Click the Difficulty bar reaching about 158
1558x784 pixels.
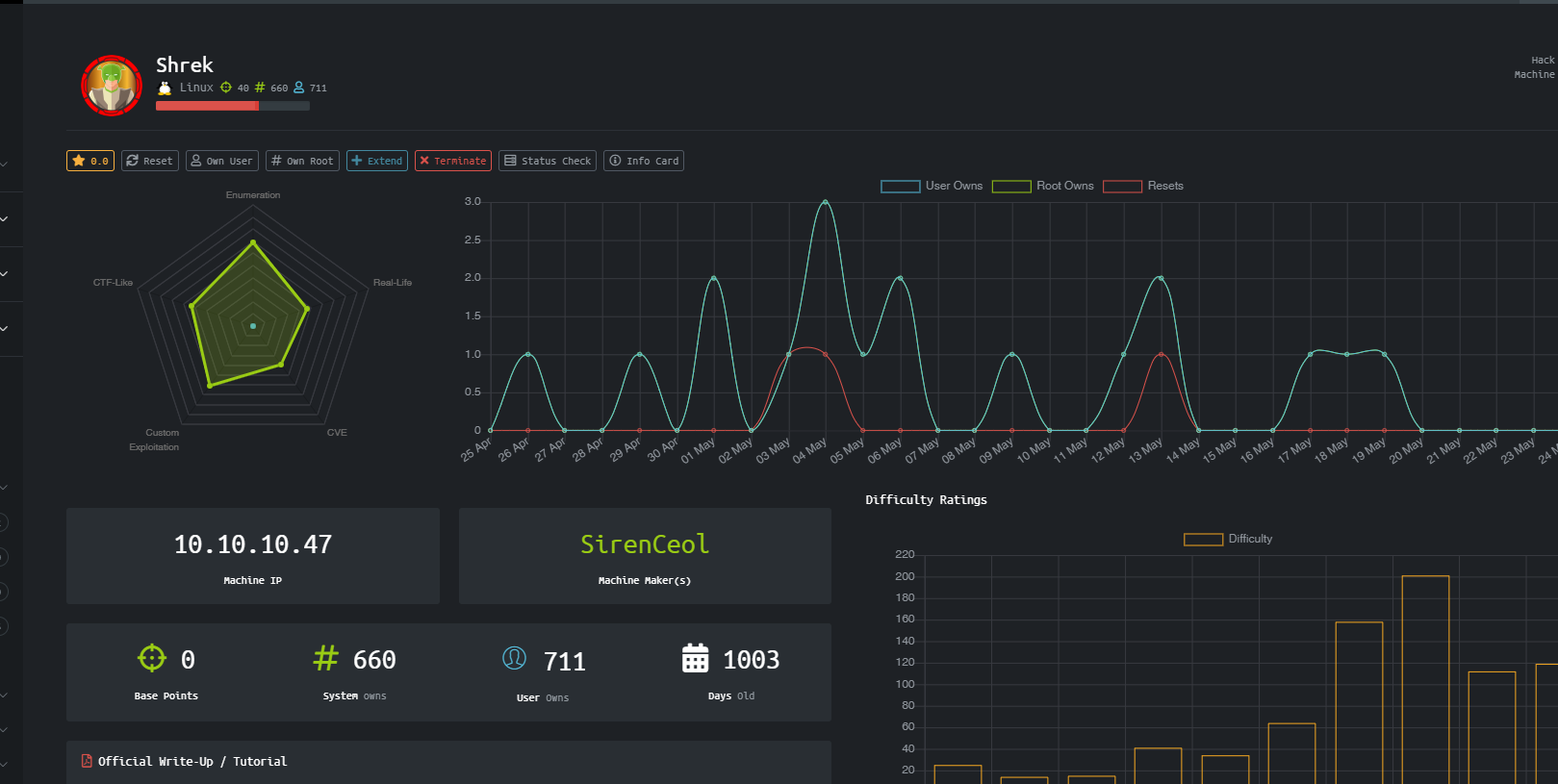(1359, 702)
